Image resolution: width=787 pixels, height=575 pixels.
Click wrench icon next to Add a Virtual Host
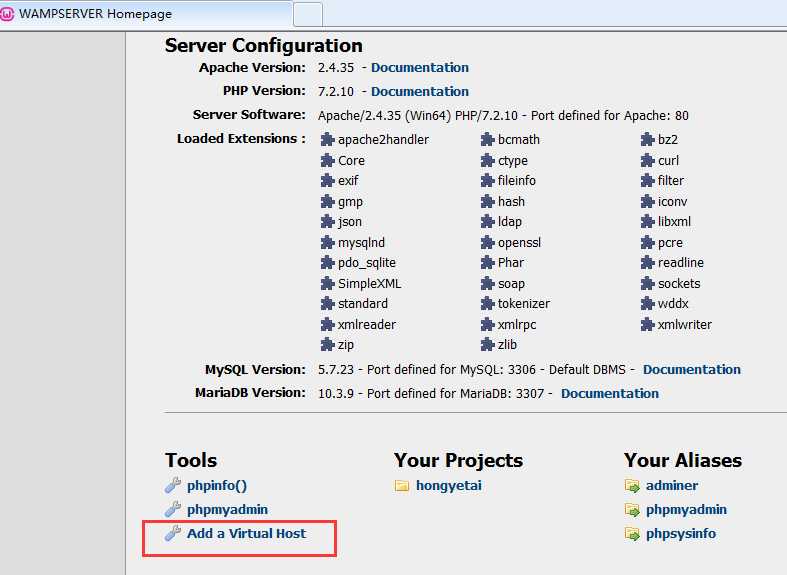click(173, 533)
